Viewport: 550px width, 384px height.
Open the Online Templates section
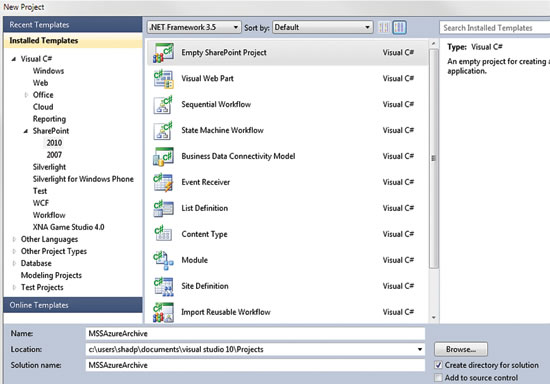coord(73,305)
